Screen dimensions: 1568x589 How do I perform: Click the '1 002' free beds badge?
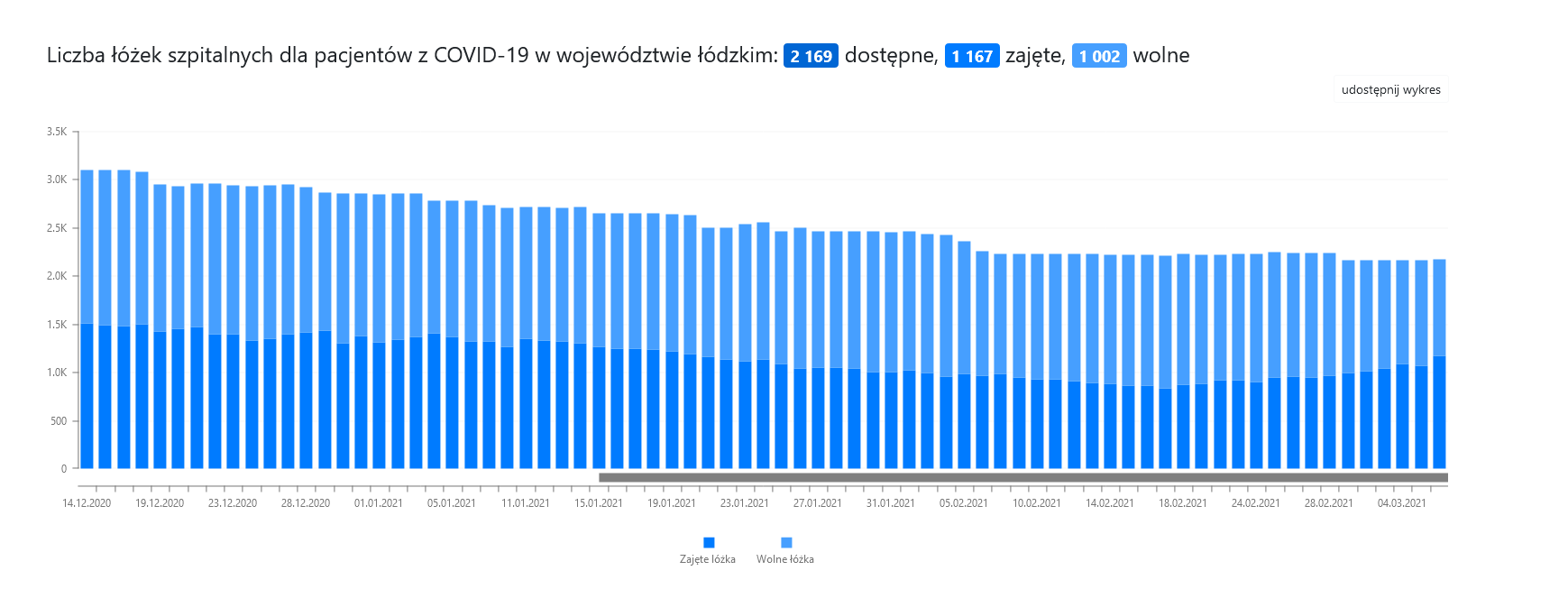pyautogui.click(x=1099, y=56)
